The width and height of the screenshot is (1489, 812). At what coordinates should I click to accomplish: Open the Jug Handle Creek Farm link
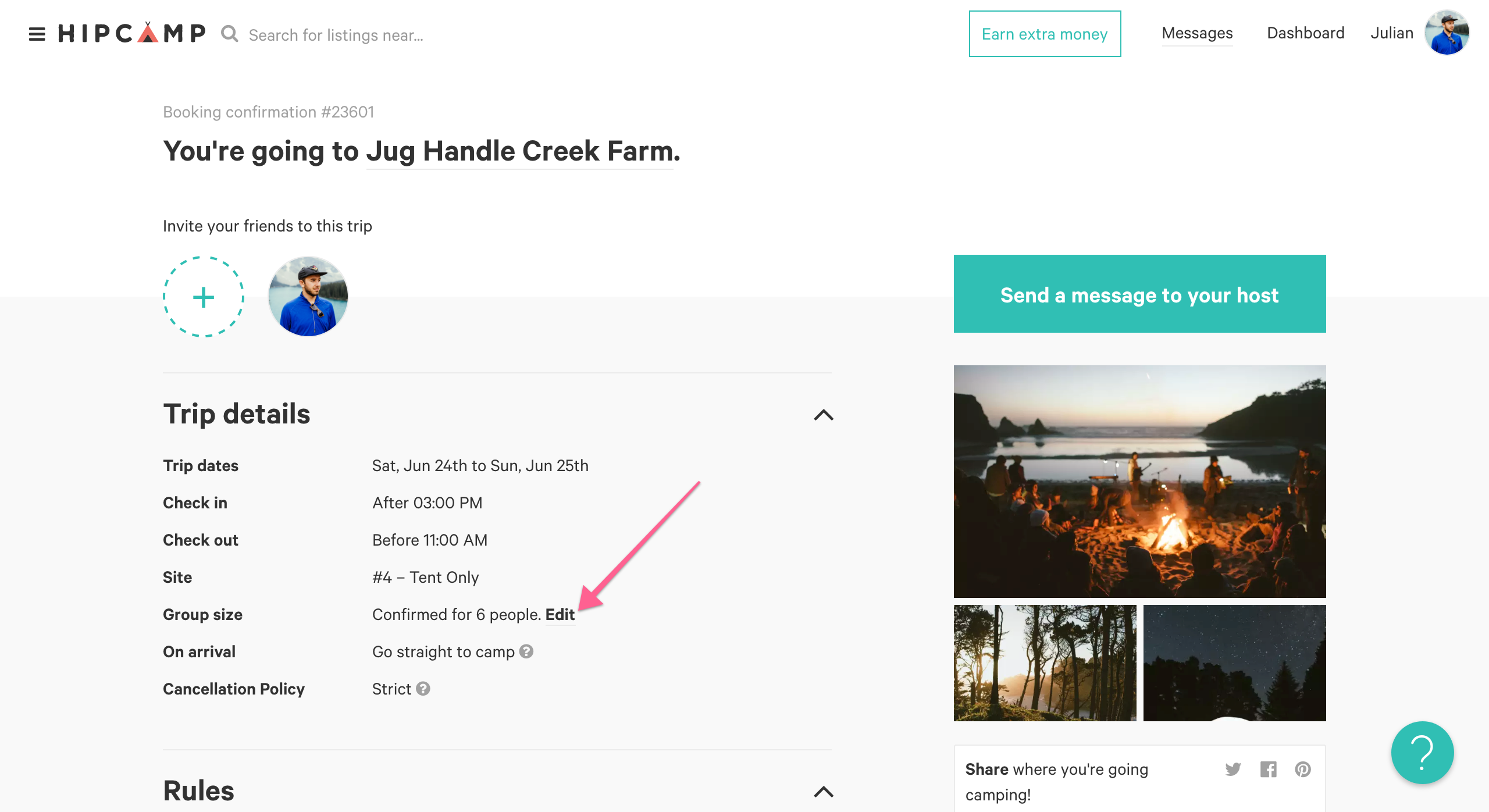(519, 151)
